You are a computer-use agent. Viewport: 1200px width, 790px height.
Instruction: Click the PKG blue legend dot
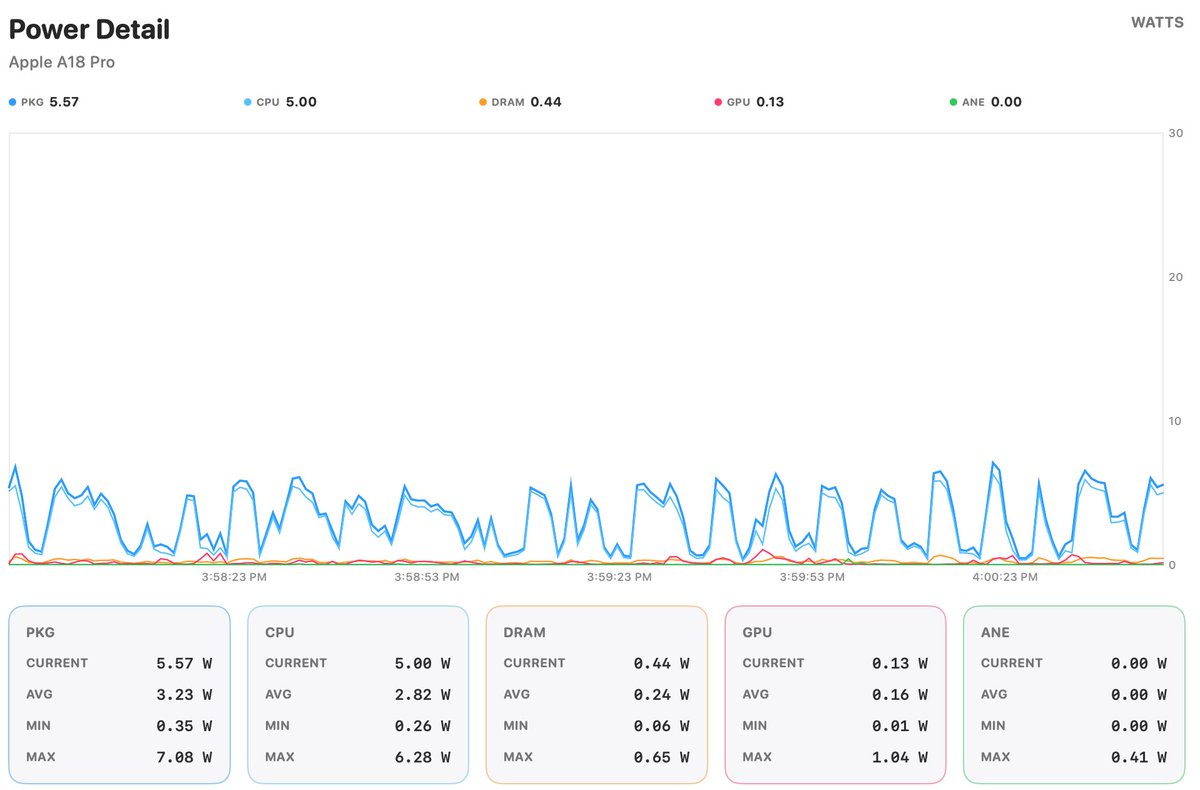[13, 102]
